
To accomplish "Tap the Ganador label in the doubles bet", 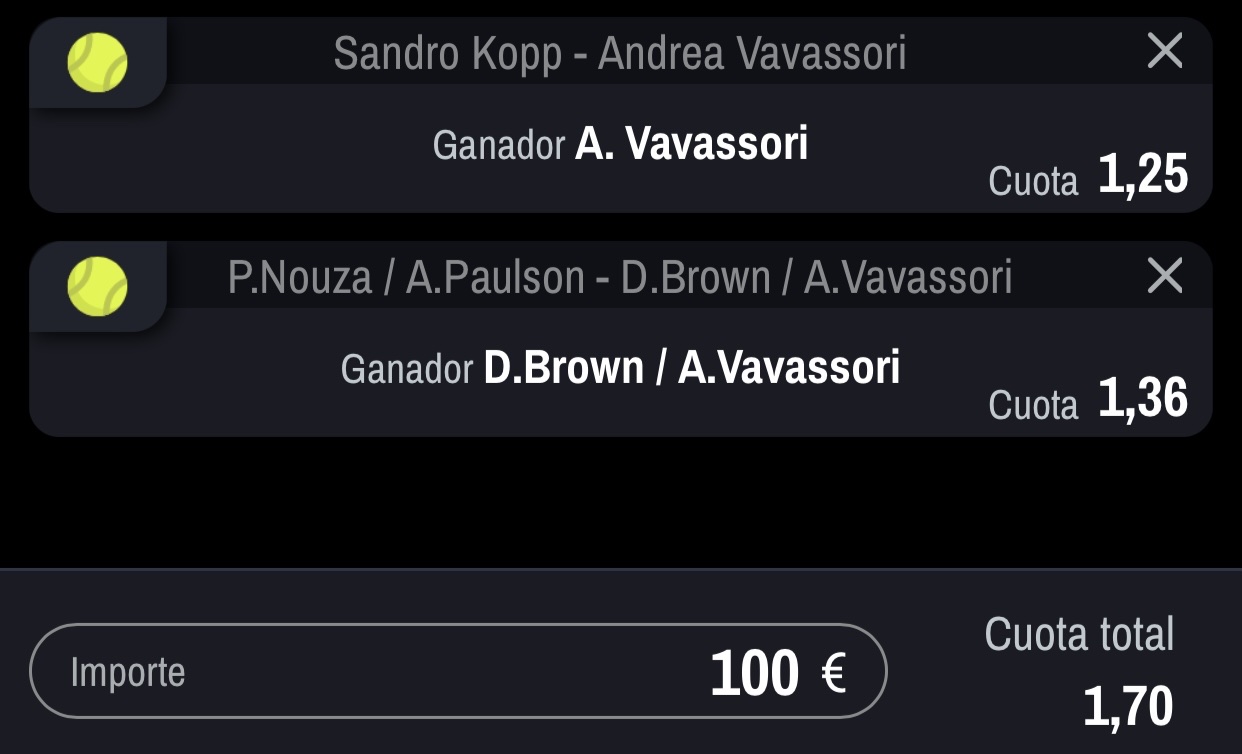I will pos(407,371).
